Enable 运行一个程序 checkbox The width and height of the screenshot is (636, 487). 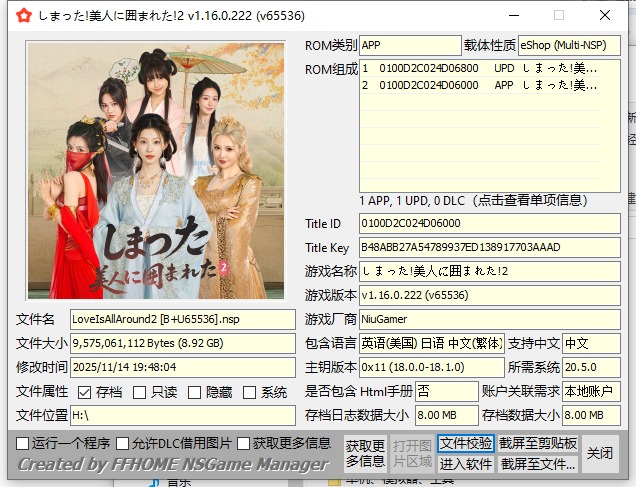click(23, 443)
